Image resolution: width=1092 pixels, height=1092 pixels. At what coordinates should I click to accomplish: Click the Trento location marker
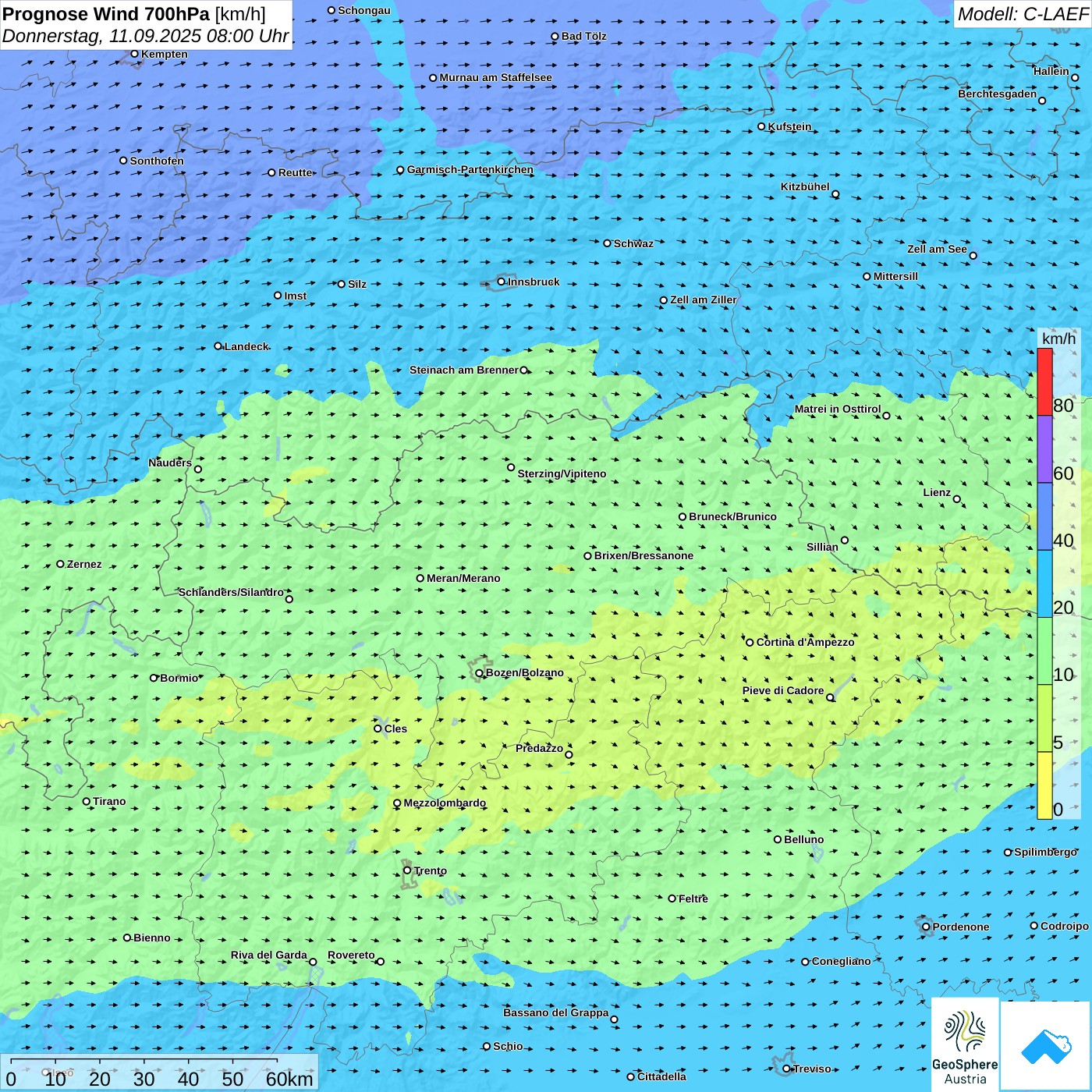click(407, 870)
